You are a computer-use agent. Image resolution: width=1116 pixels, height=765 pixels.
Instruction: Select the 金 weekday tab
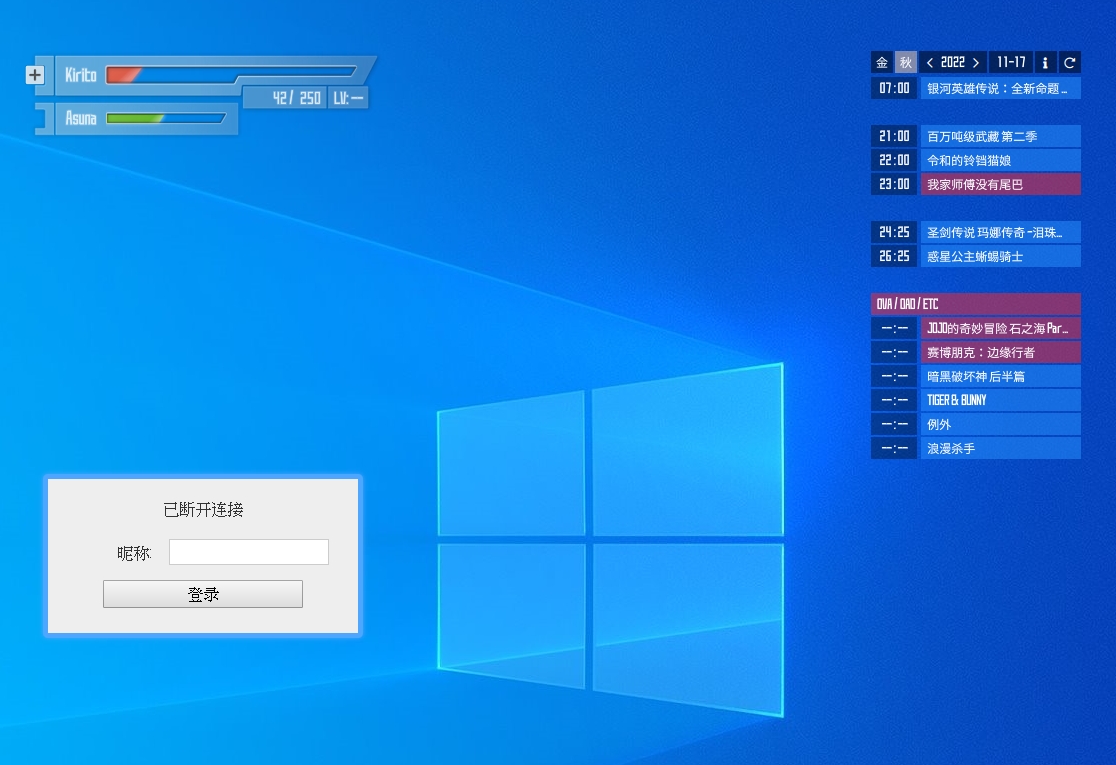(882, 63)
